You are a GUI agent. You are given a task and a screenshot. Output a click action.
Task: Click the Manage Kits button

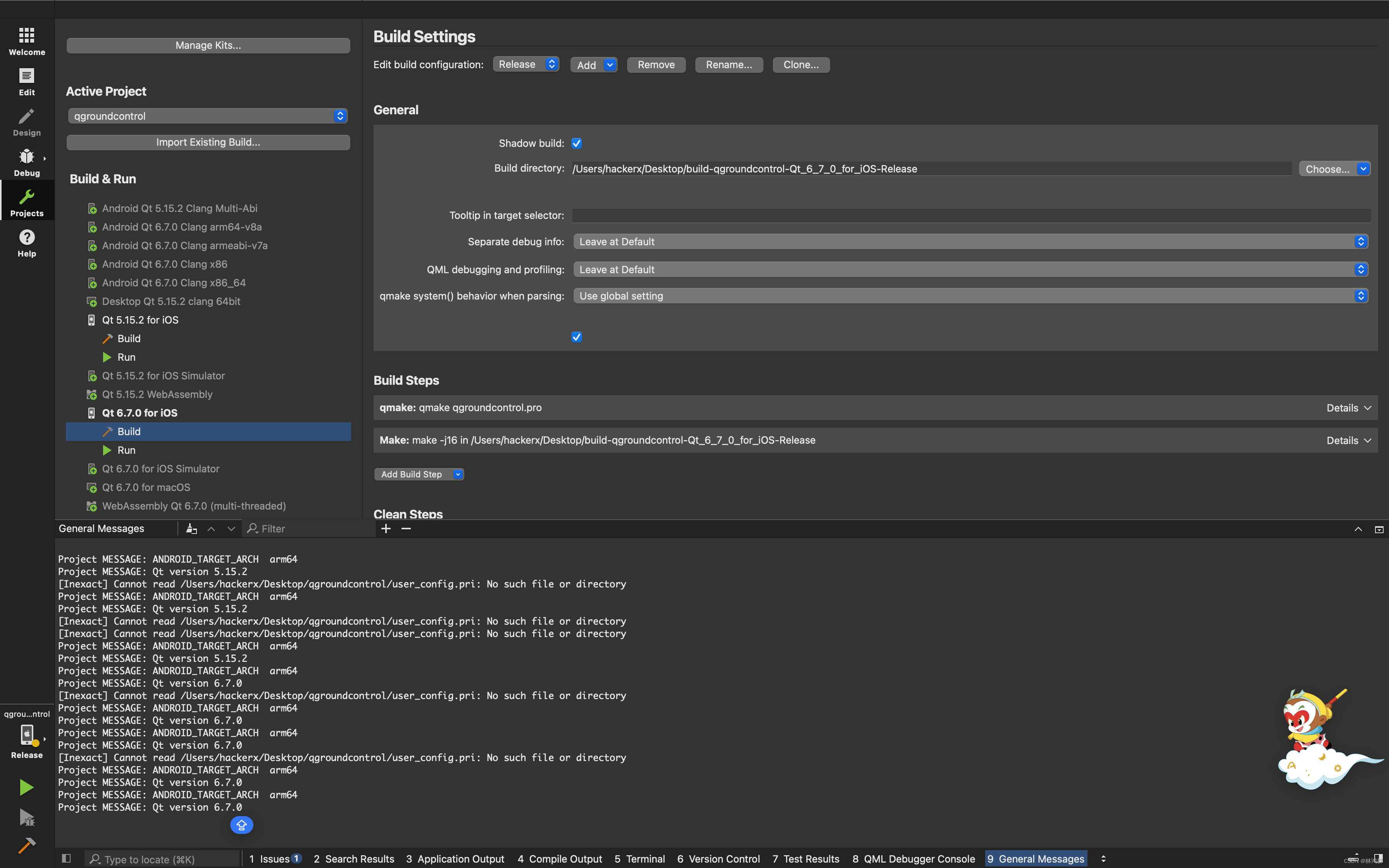pyautogui.click(x=208, y=45)
